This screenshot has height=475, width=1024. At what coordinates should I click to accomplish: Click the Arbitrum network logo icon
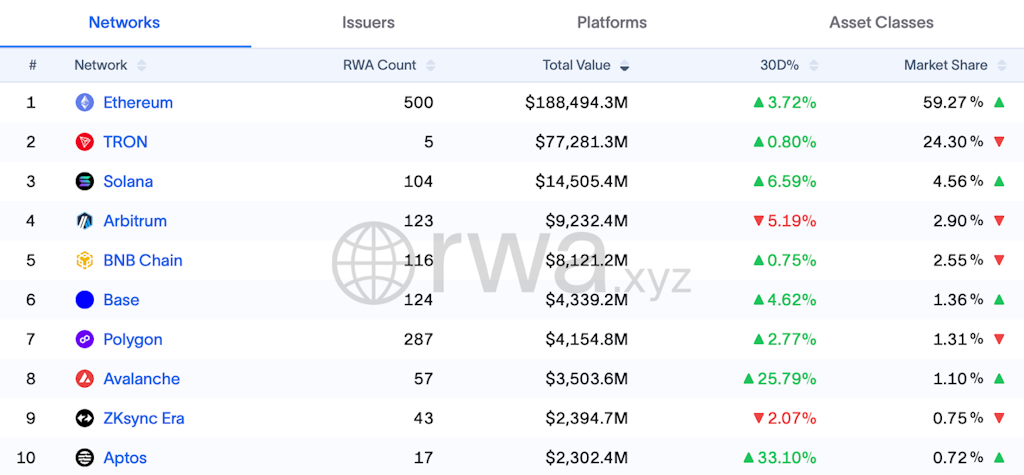(x=85, y=221)
